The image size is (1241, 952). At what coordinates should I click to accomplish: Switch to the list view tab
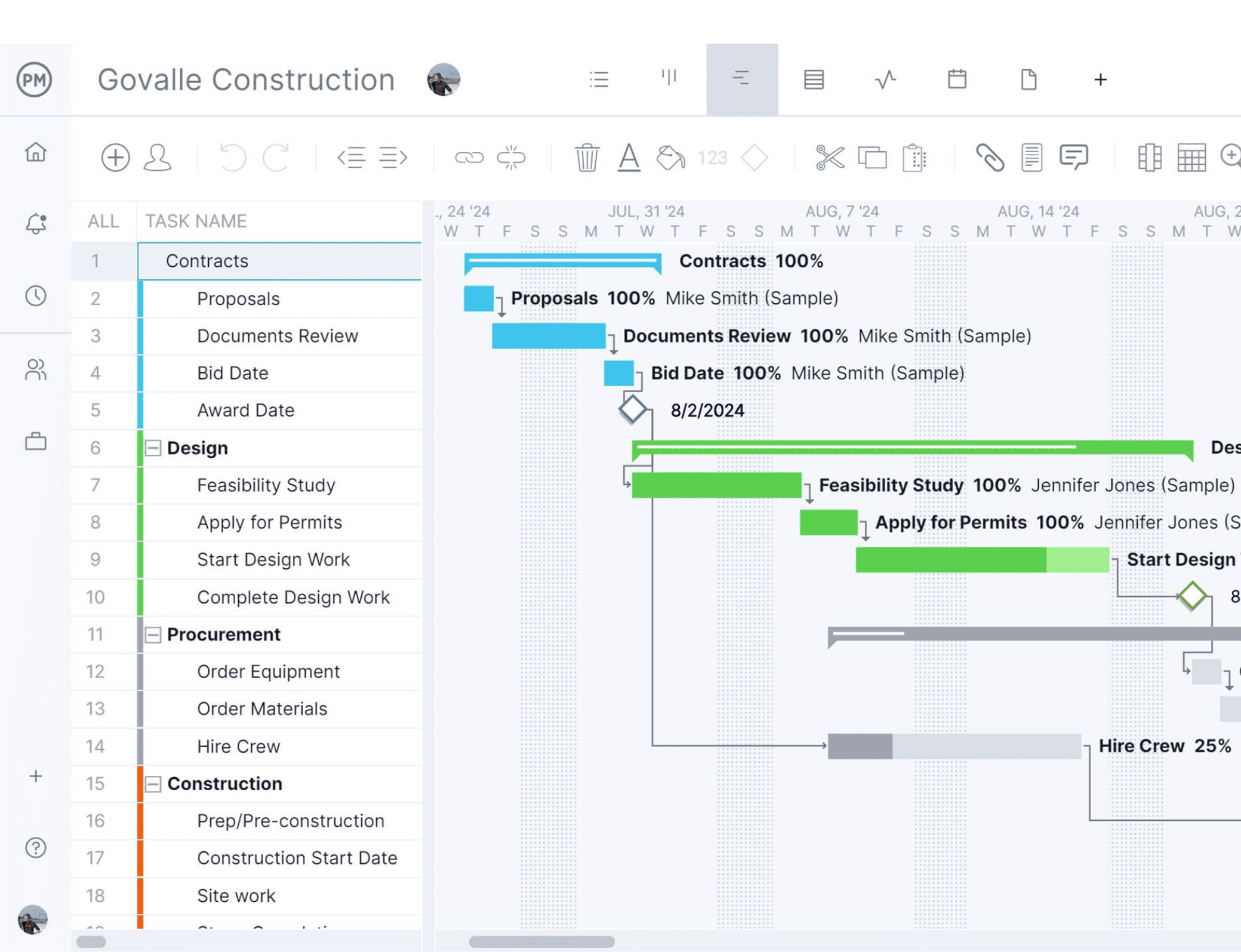pyautogui.click(x=599, y=79)
